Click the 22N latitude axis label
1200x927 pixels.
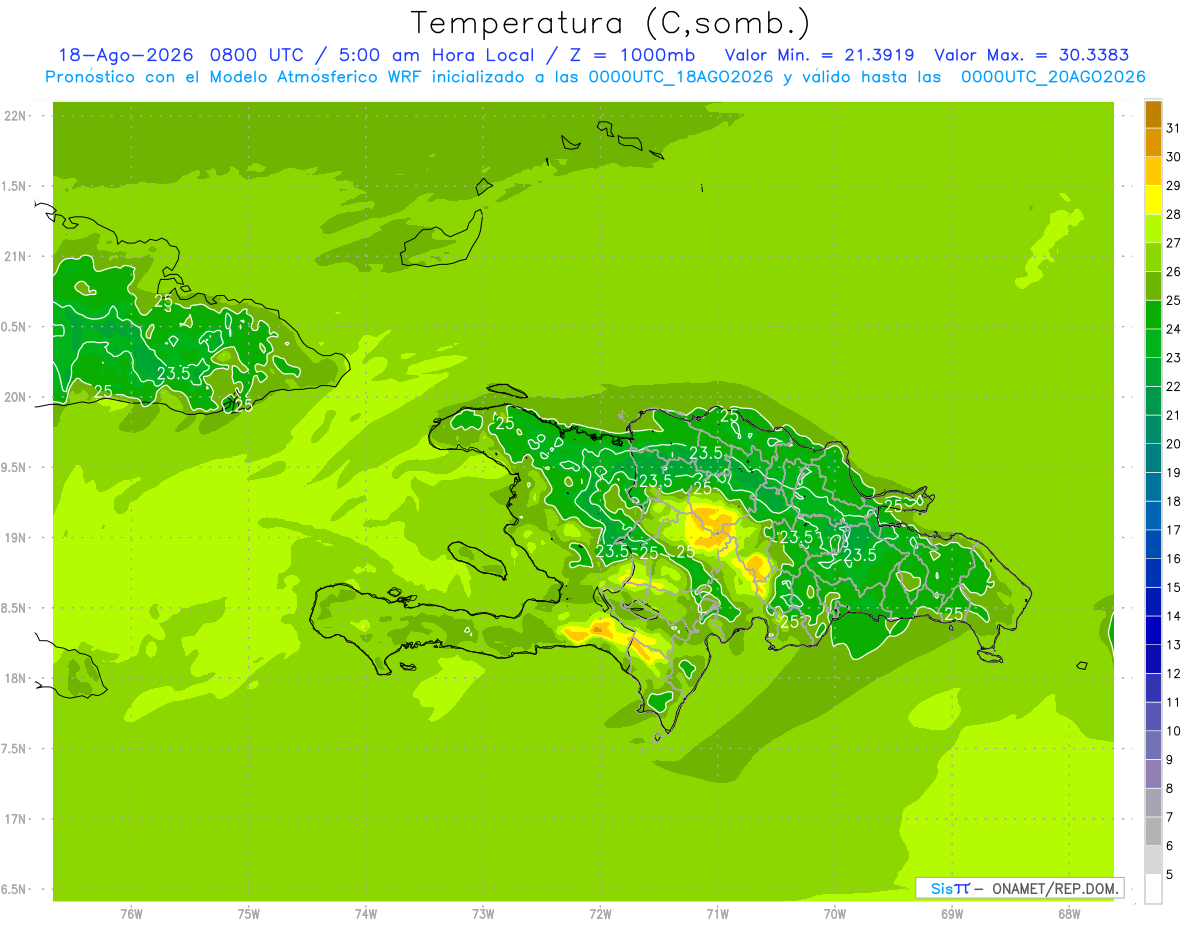click(x=15, y=116)
